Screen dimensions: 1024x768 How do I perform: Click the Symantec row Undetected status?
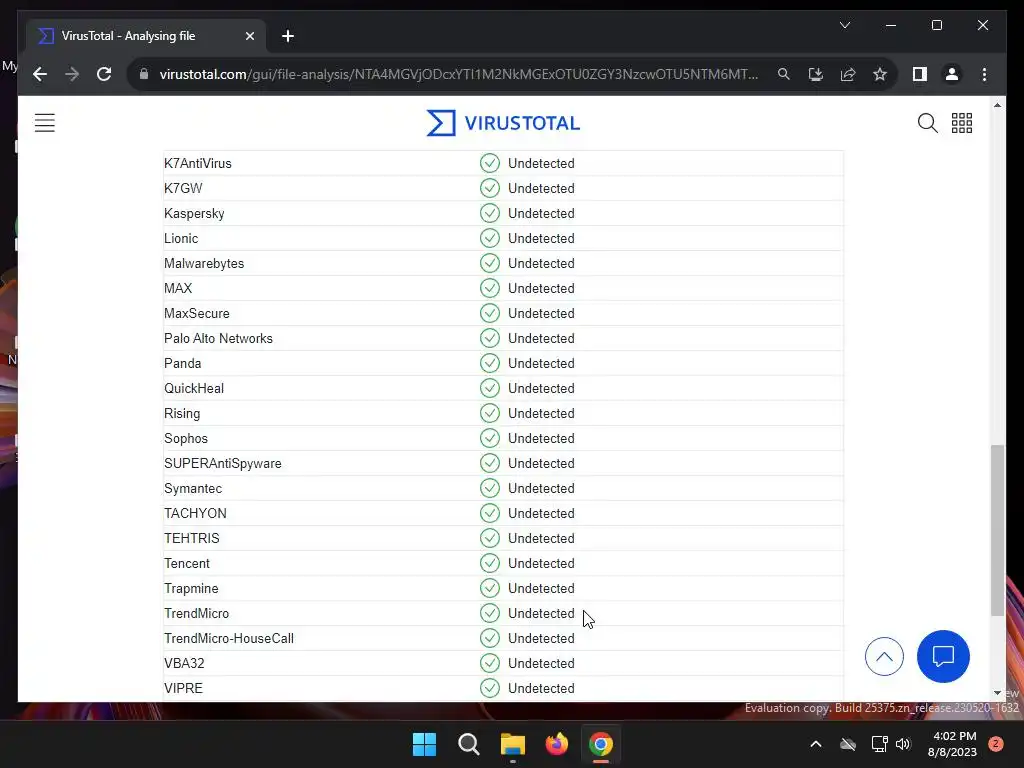coord(541,488)
